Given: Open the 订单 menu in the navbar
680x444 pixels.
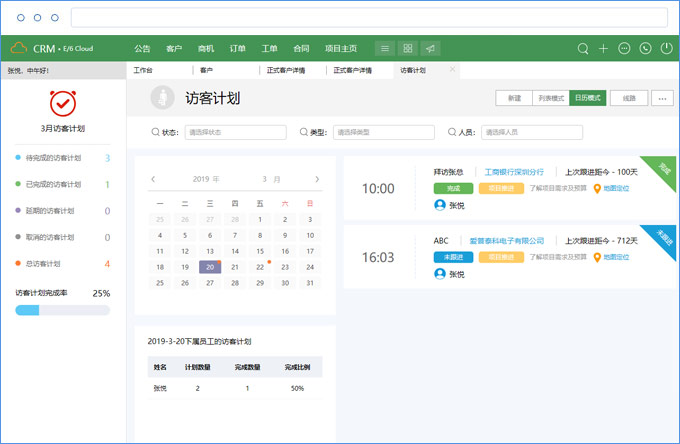Looking at the screenshot, I should [237, 48].
